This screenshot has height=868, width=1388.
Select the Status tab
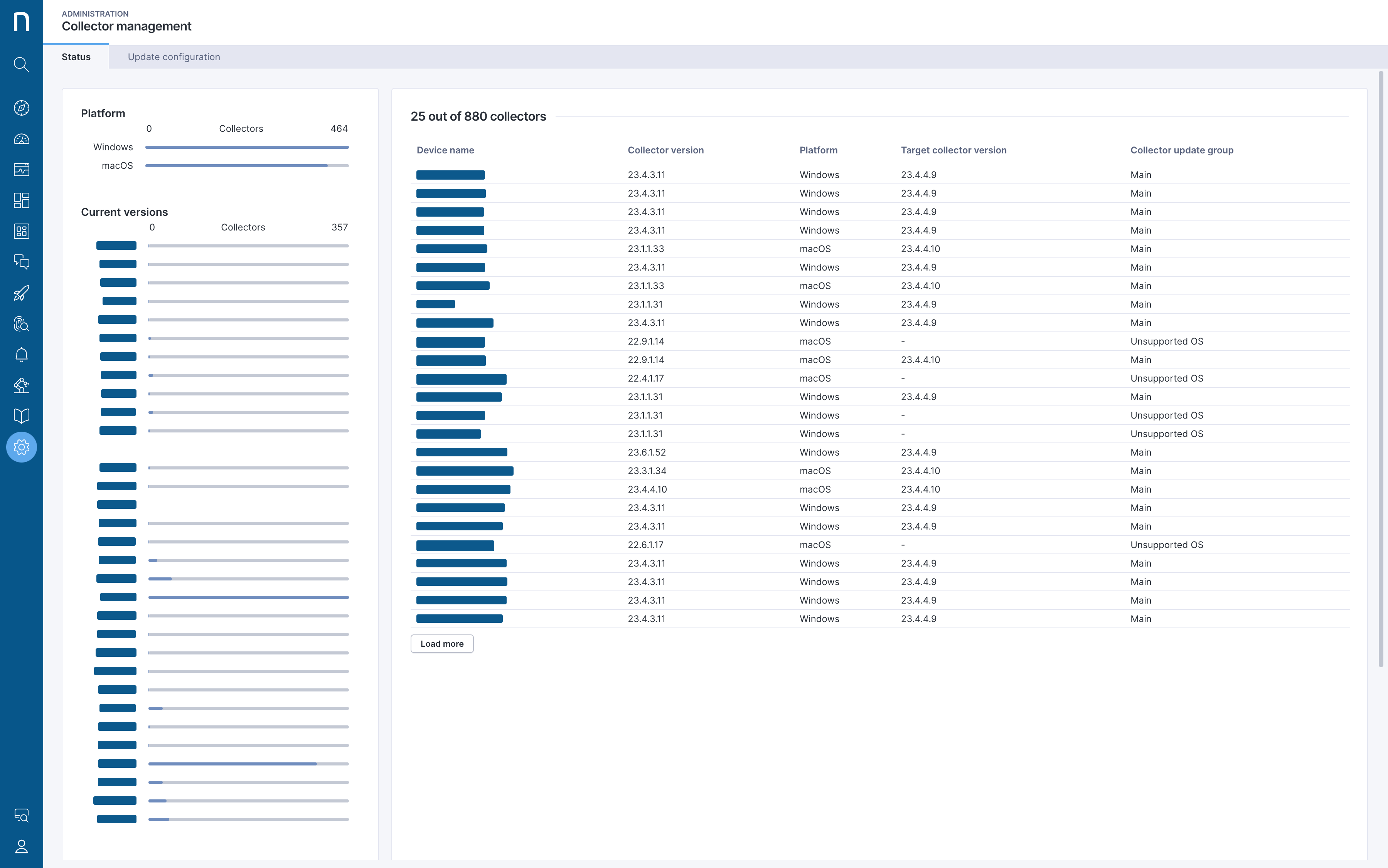tap(76, 57)
